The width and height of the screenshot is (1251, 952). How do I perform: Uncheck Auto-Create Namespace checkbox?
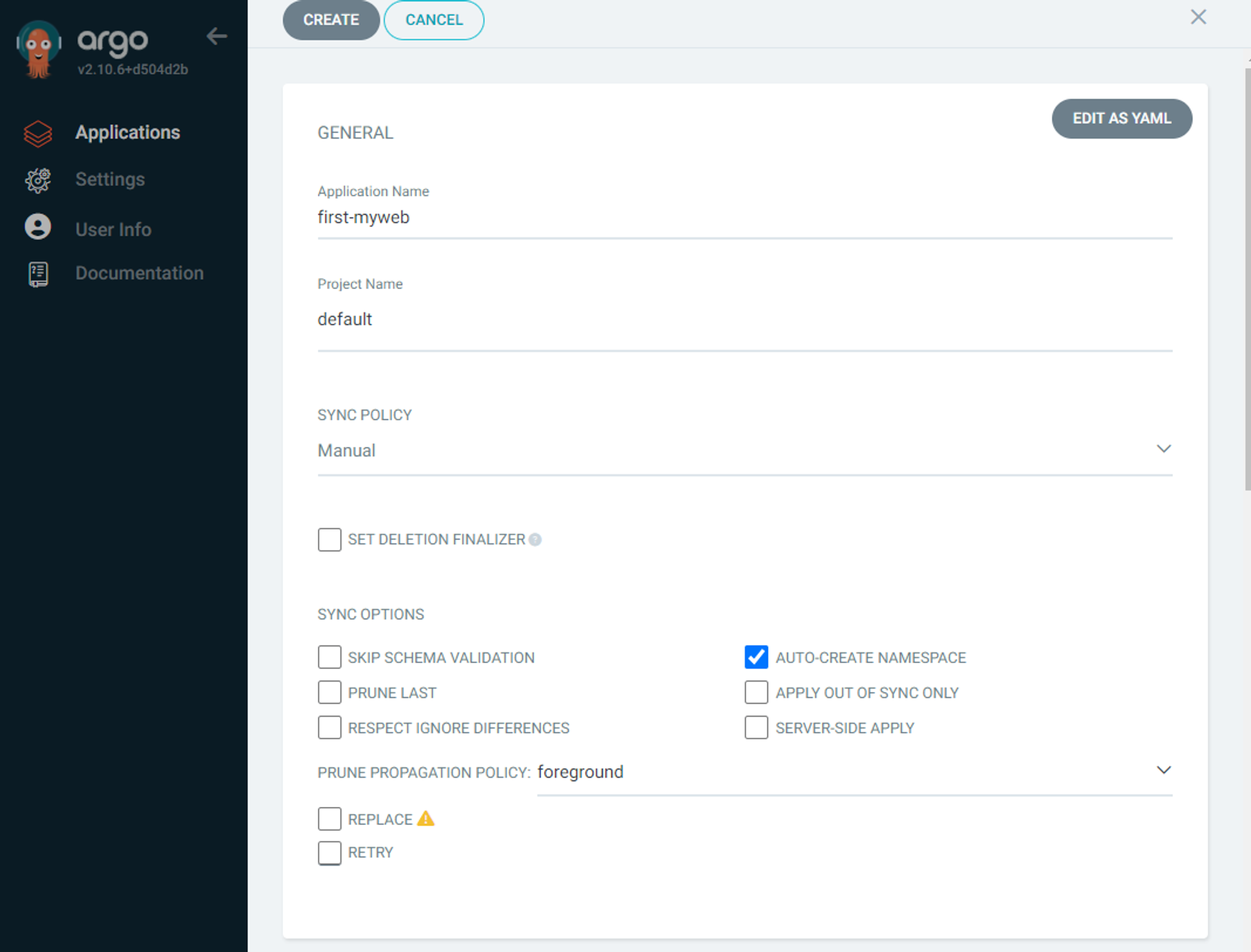(x=756, y=657)
